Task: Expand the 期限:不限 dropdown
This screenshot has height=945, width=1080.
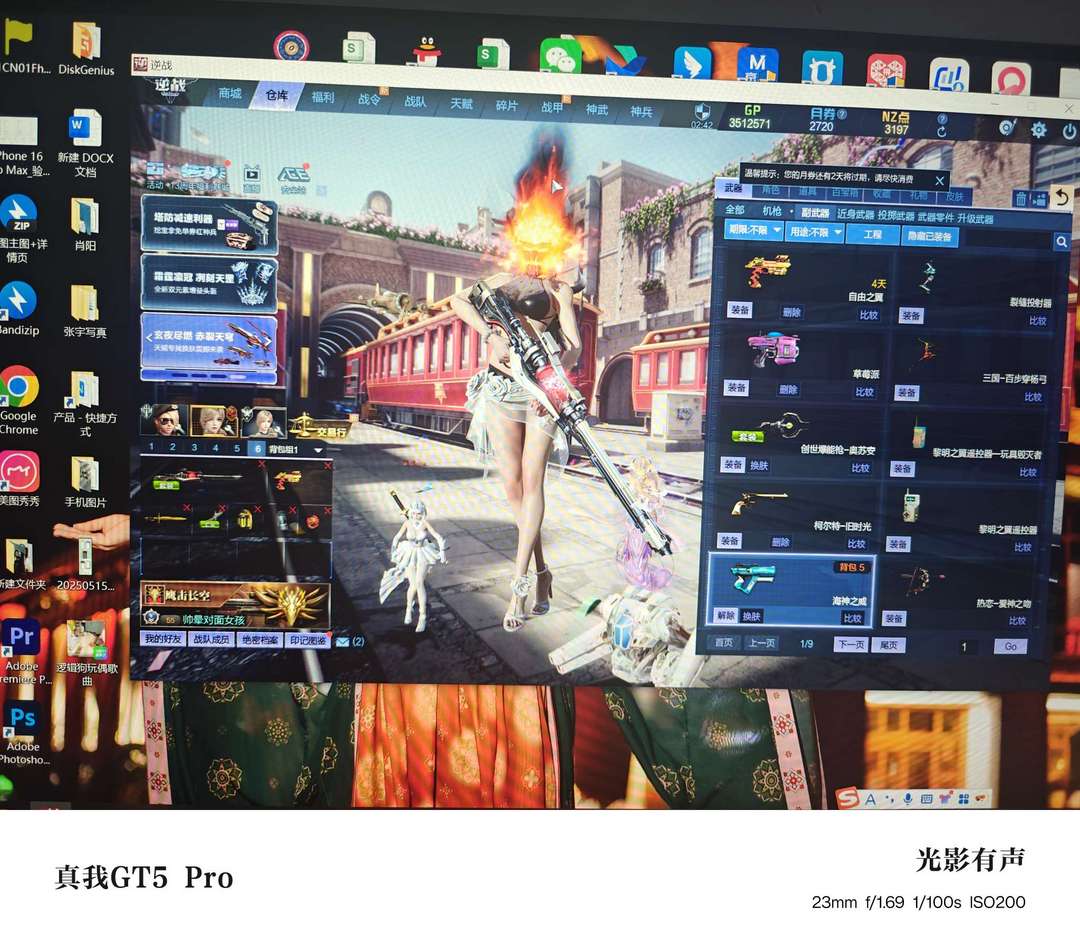Action: (x=753, y=232)
